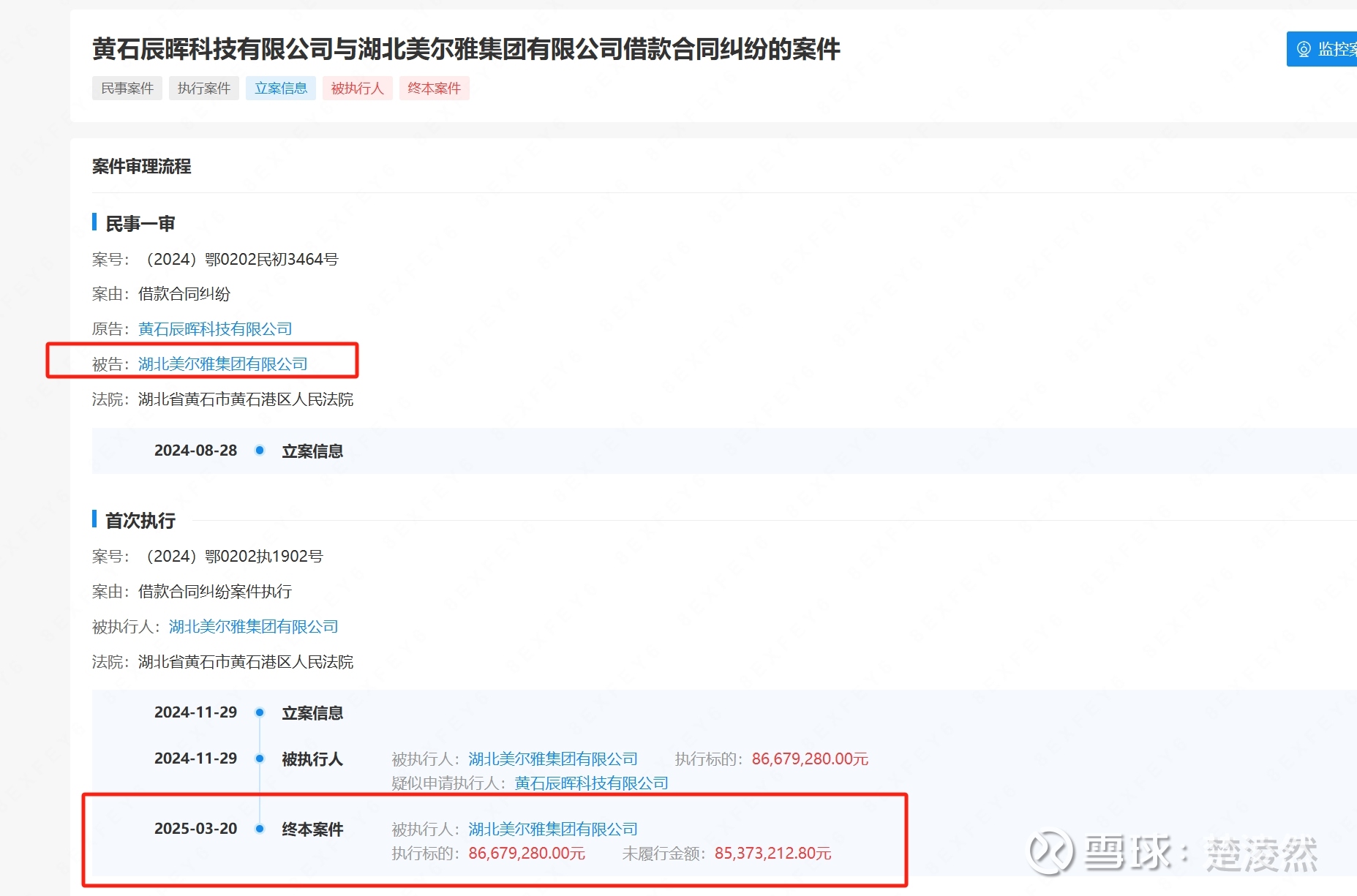Click the unfulfilled amount 85,373,212.80元

point(773,854)
